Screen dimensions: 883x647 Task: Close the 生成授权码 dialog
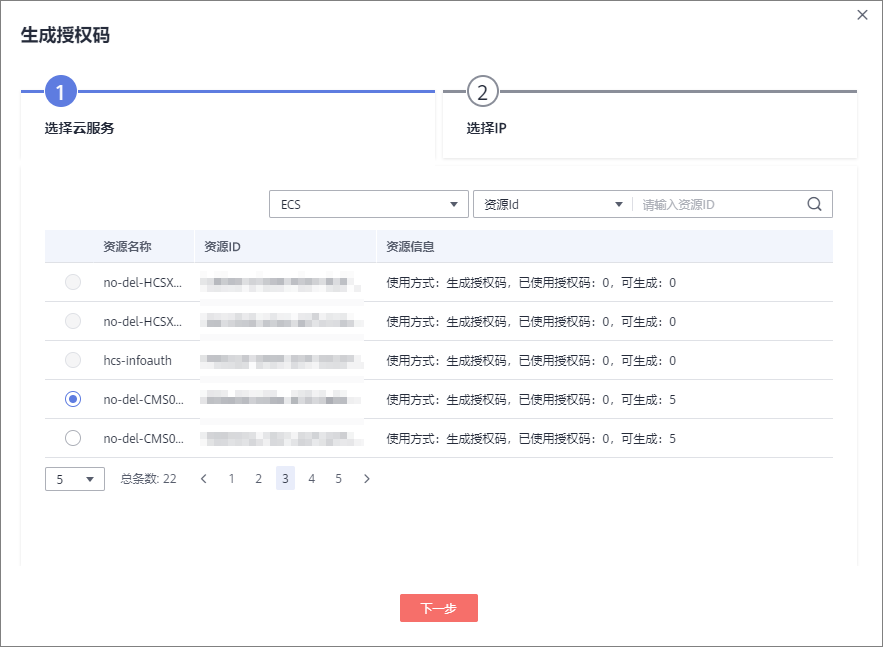(862, 15)
